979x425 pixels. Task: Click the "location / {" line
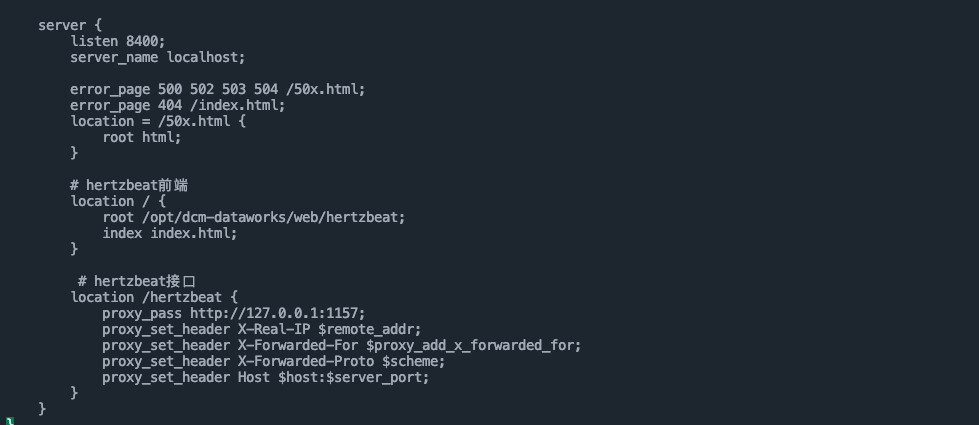pos(117,201)
